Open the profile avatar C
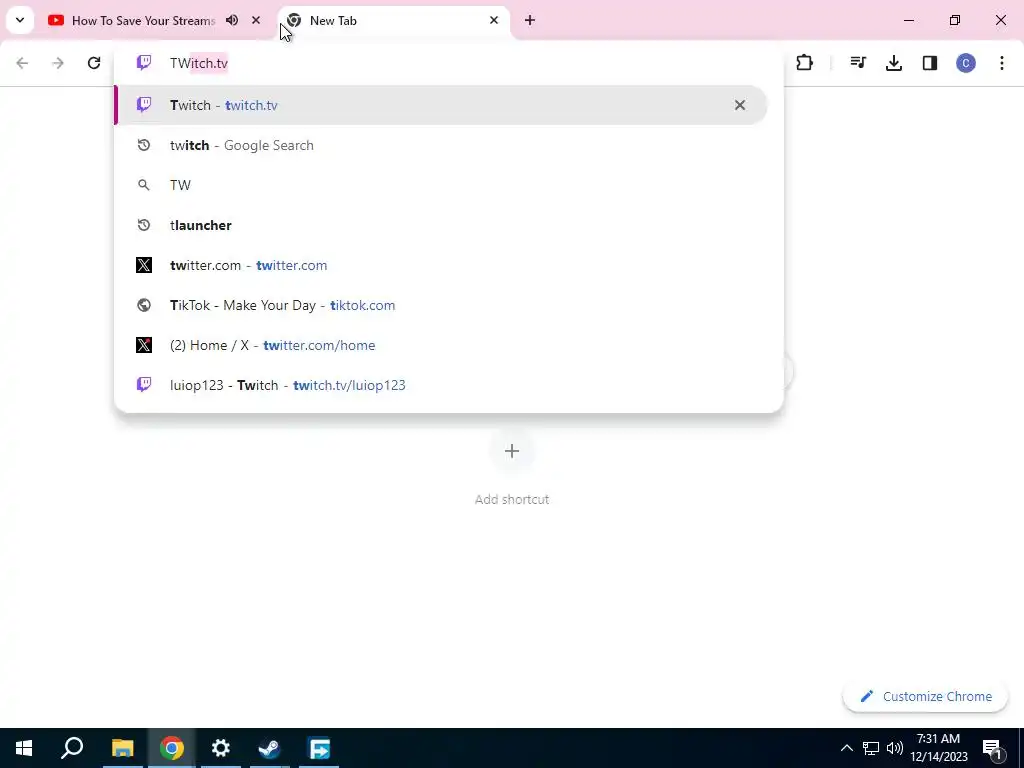This screenshot has height=768, width=1024. coord(966,63)
